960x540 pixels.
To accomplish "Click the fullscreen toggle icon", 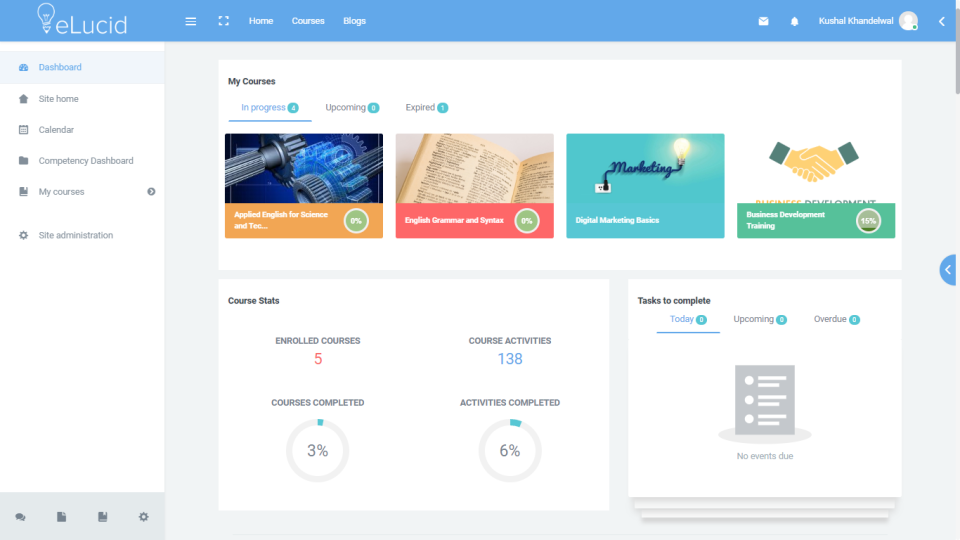I will click(223, 21).
